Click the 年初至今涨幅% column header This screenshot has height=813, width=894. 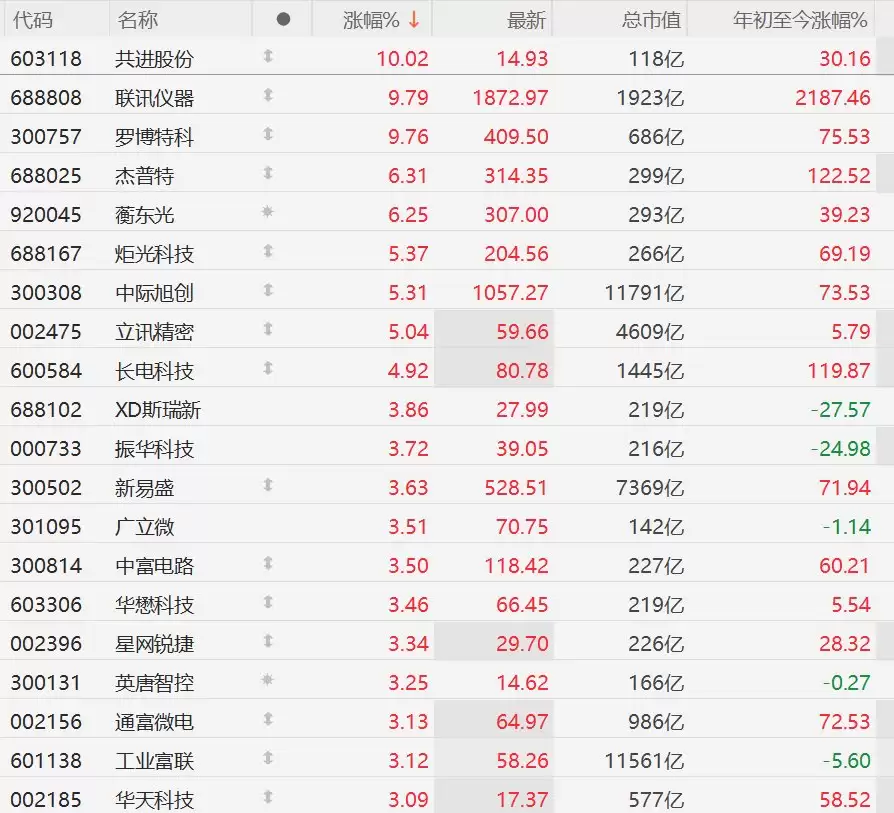(800, 20)
